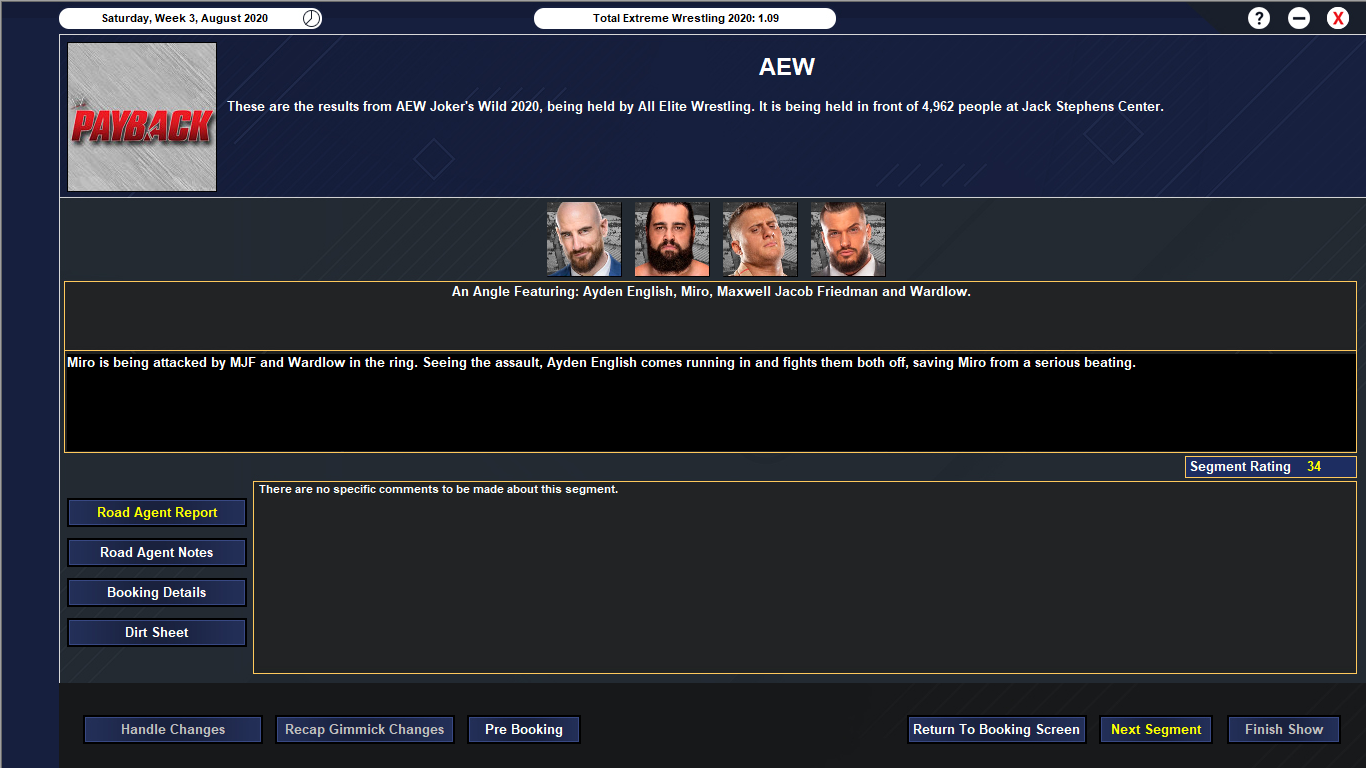Click Wardlow's portrait

[x=848, y=239]
